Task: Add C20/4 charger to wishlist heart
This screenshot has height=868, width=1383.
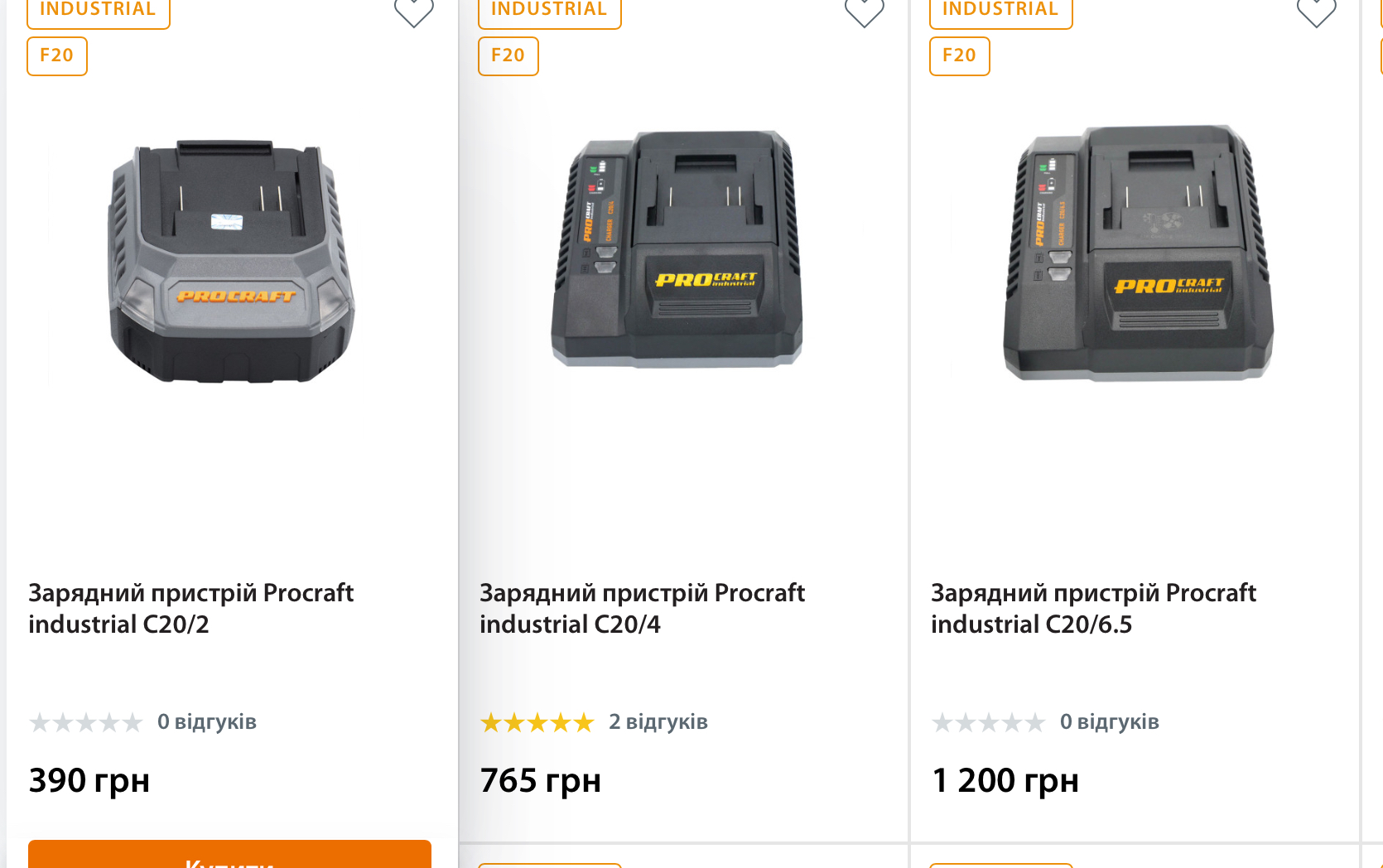Action: pyautogui.click(x=864, y=12)
